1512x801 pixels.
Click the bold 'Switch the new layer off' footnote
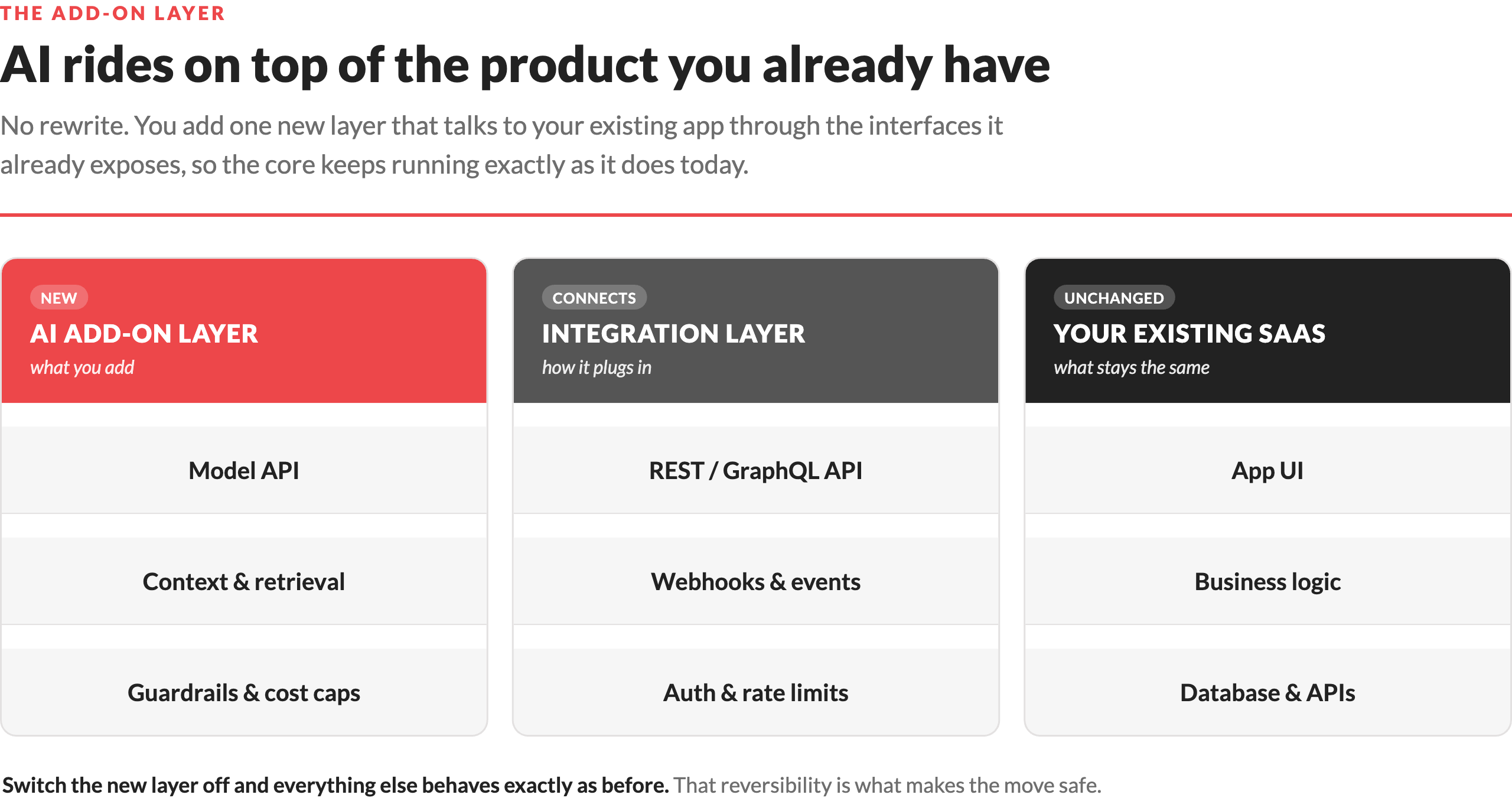(335, 785)
